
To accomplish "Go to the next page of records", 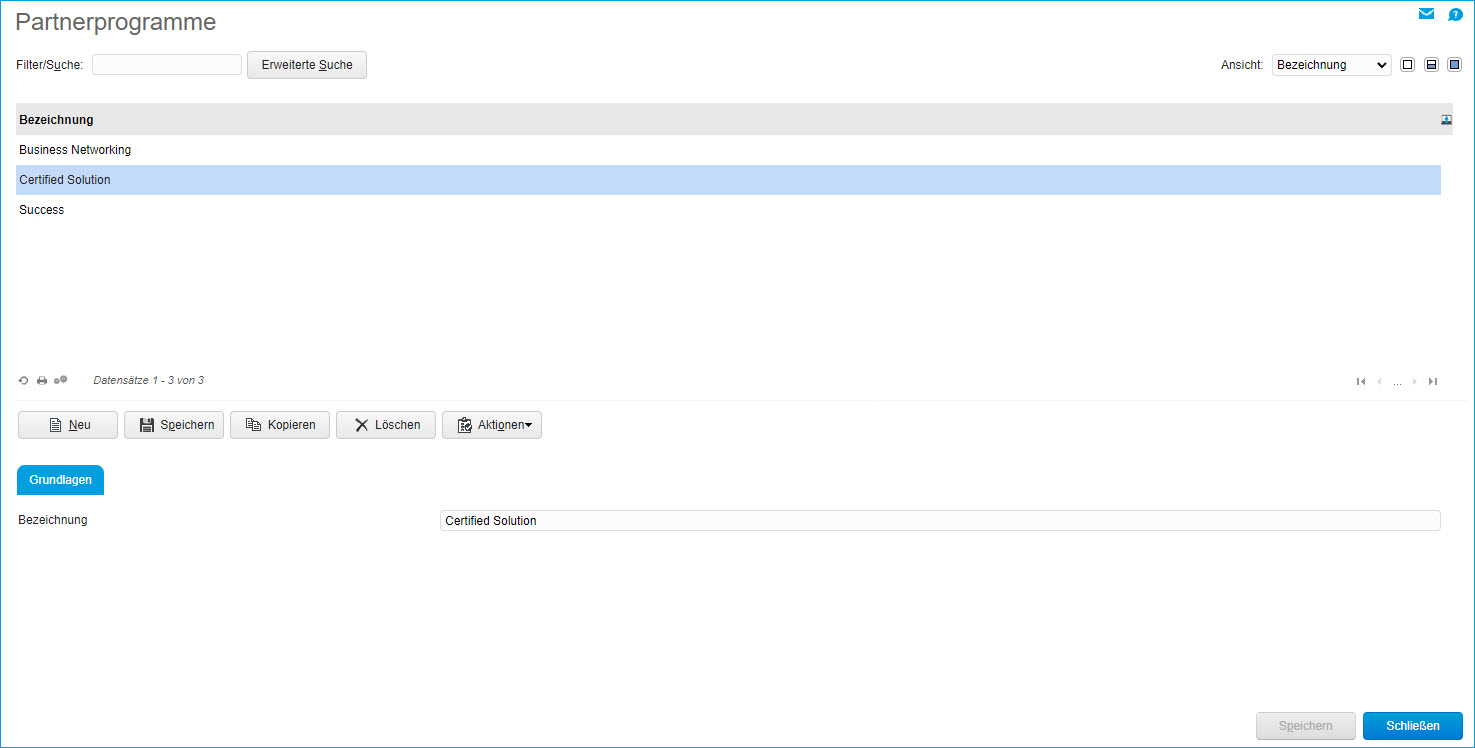I will (x=1414, y=381).
